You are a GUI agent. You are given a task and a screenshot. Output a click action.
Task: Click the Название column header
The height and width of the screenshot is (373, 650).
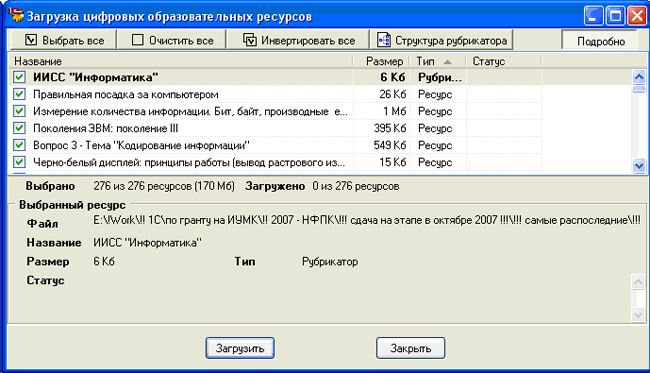pyautogui.click(x=181, y=61)
